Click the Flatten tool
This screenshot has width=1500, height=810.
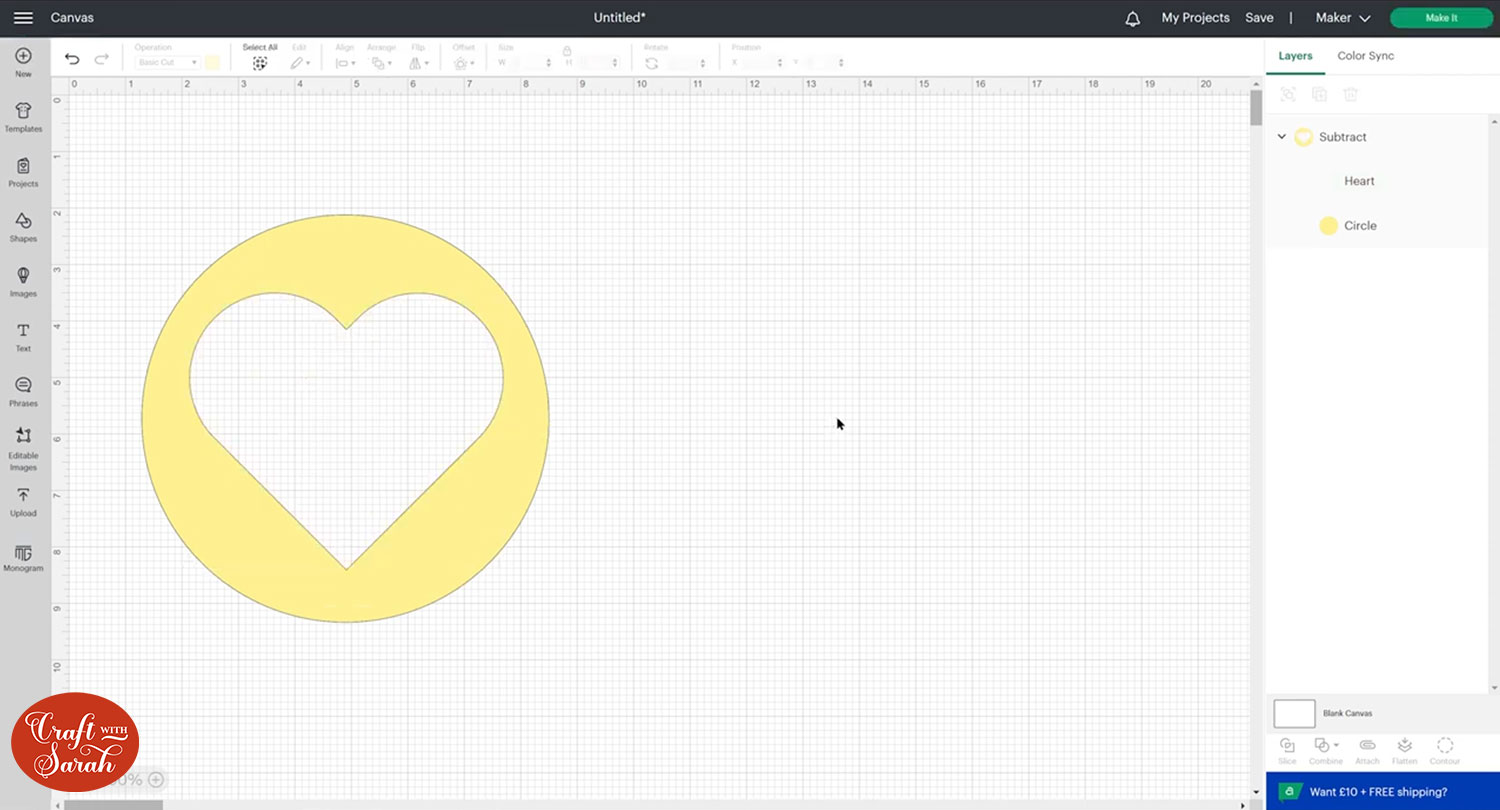pyautogui.click(x=1405, y=751)
